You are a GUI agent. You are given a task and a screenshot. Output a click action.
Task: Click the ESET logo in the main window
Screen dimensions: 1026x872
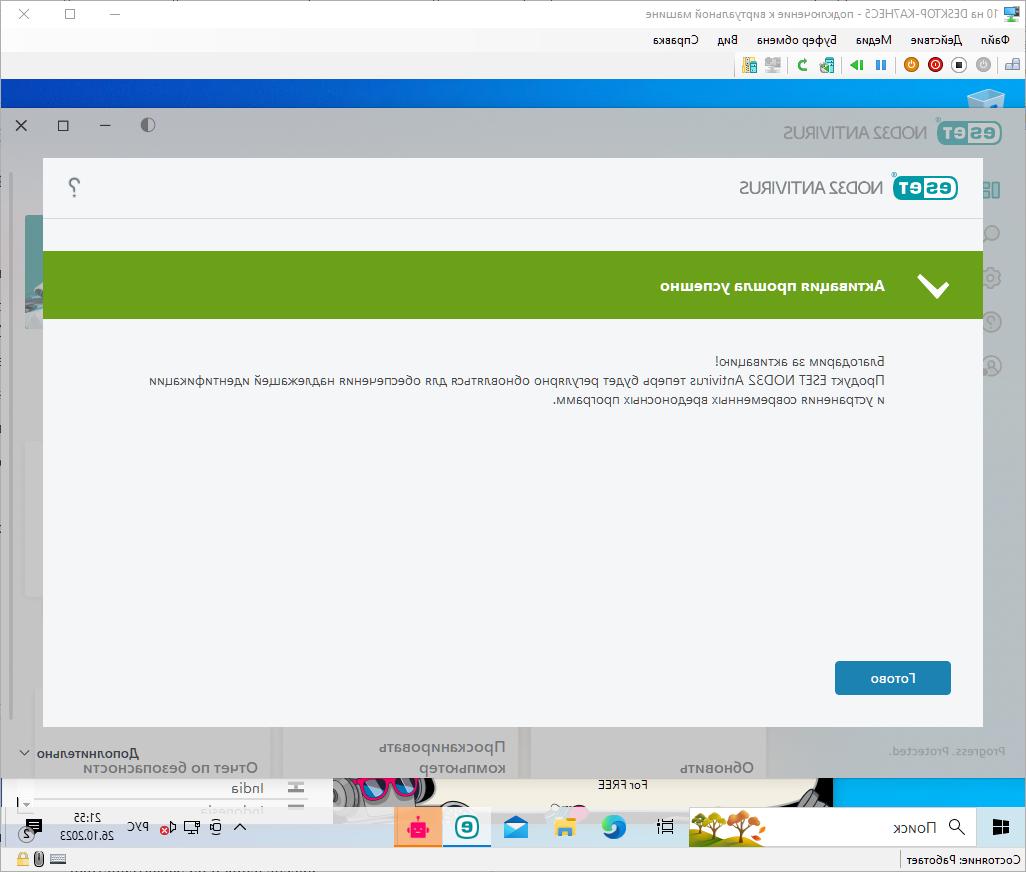click(x=969, y=133)
